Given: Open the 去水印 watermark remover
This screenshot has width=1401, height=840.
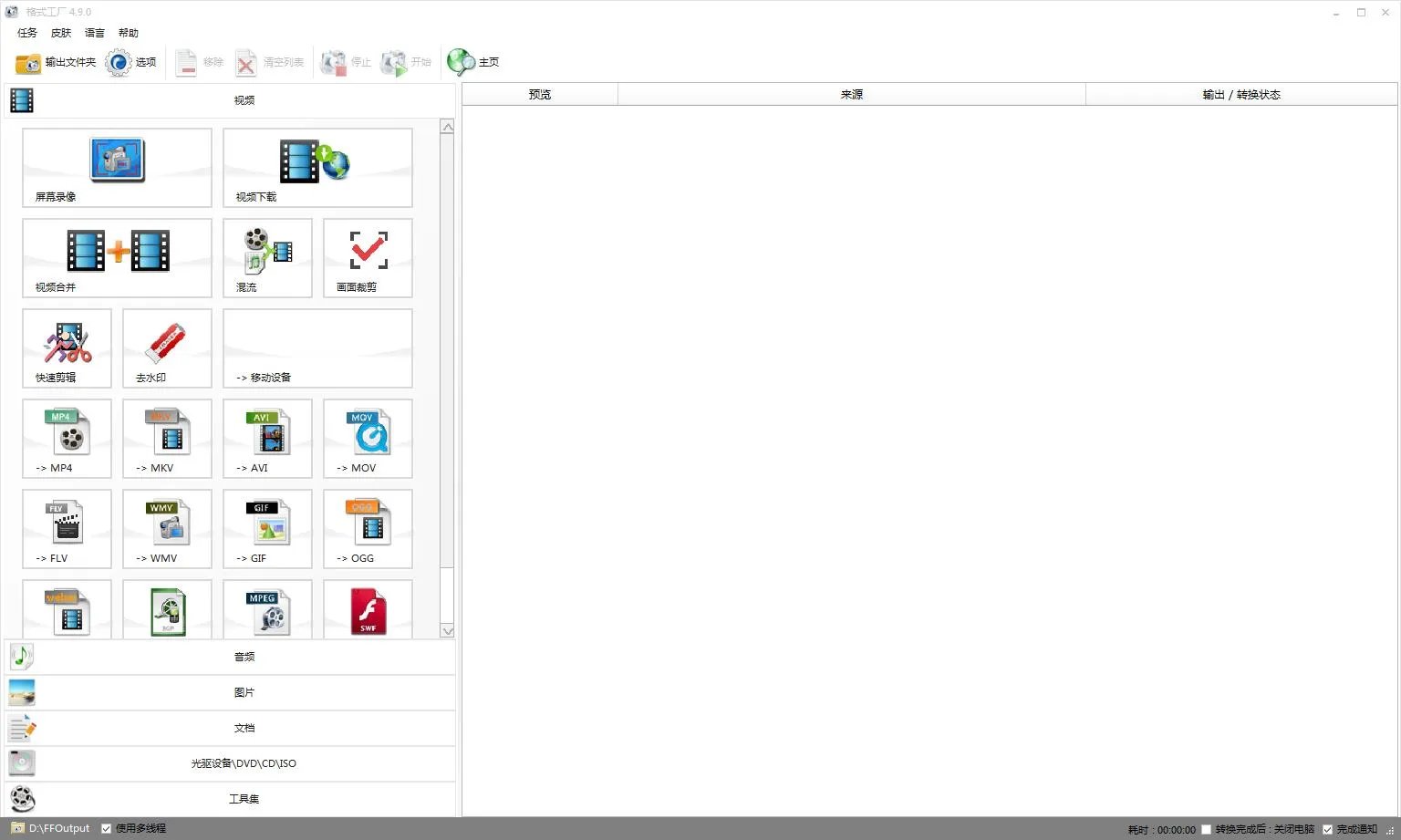Looking at the screenshot, I should click(167, 347).
